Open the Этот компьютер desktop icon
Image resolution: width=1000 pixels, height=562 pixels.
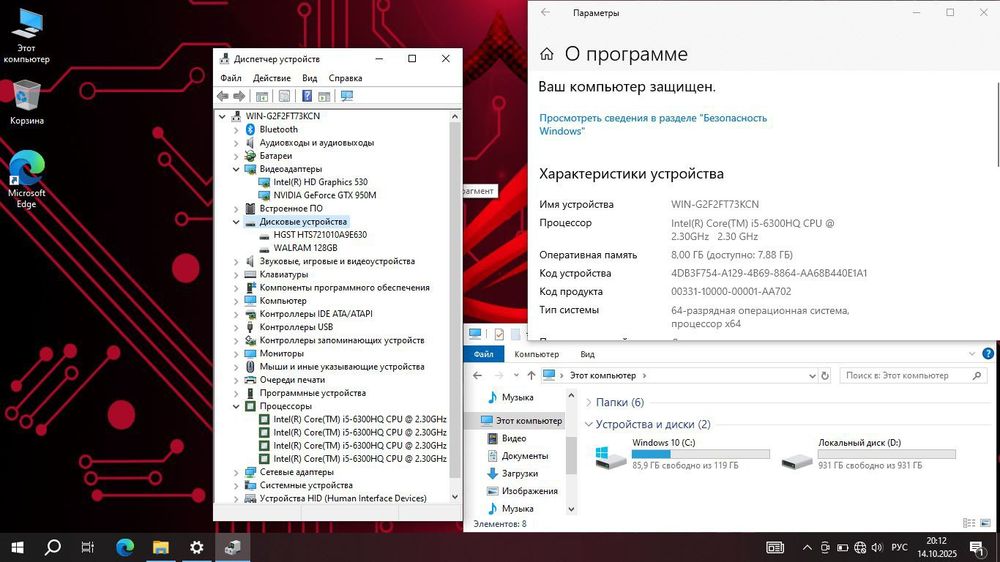point(26,36)
